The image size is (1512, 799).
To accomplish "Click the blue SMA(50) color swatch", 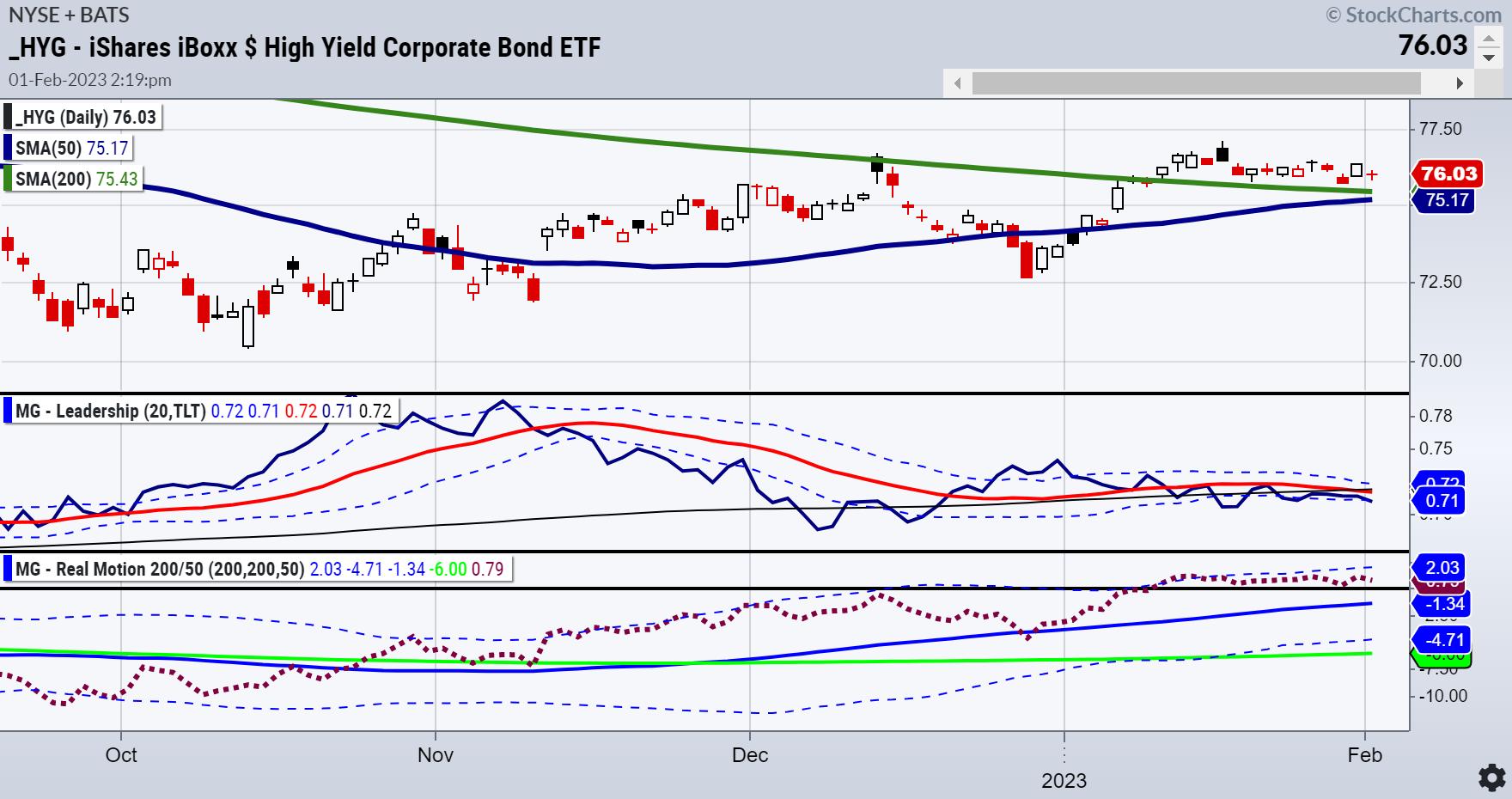I will click(8, 148).
